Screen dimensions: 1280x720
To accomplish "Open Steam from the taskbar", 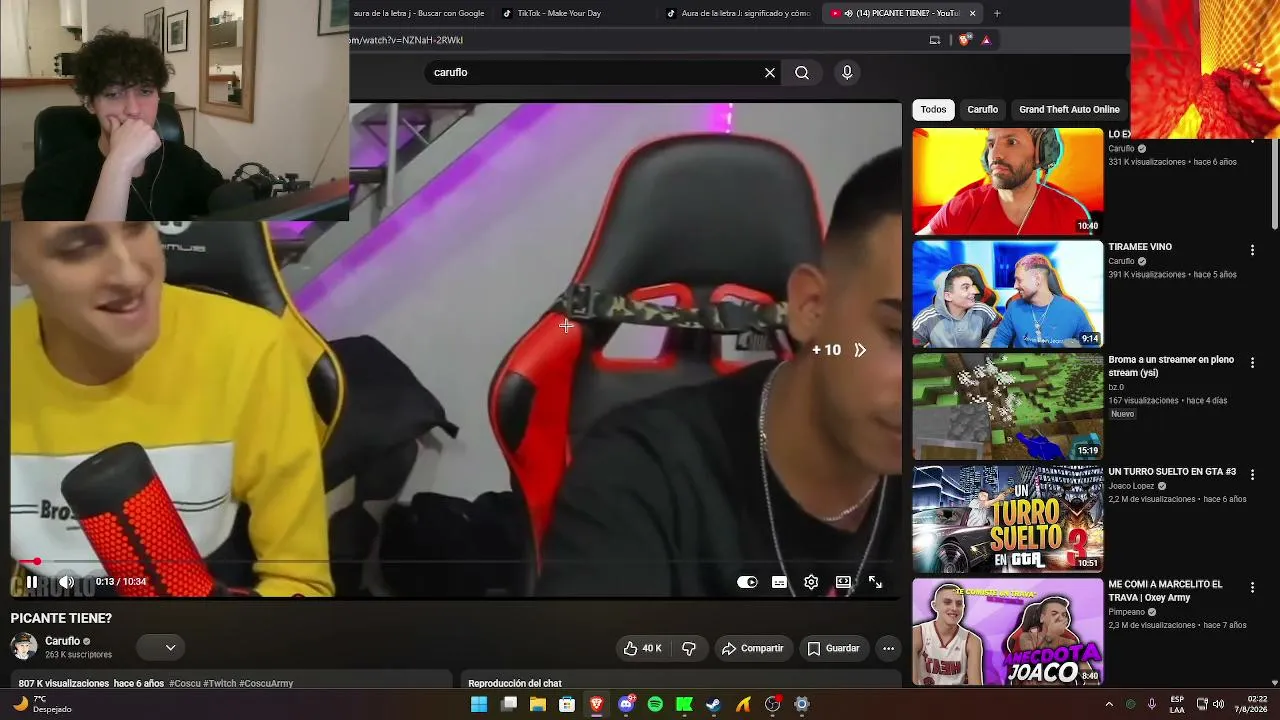I will (713, 704).
